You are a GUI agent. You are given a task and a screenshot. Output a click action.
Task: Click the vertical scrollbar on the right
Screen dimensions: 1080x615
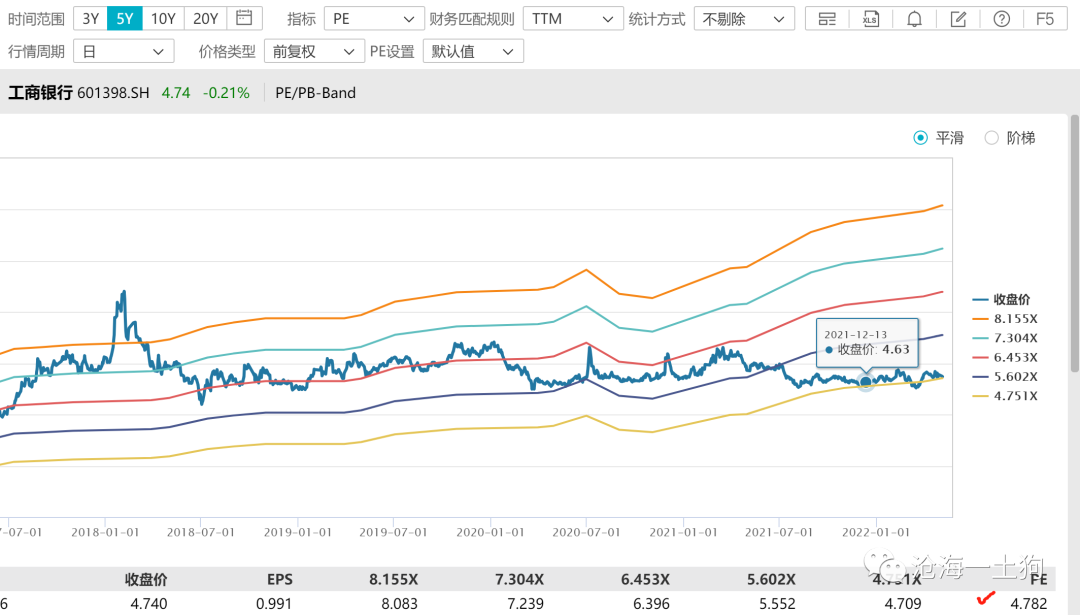(1074, 244)
